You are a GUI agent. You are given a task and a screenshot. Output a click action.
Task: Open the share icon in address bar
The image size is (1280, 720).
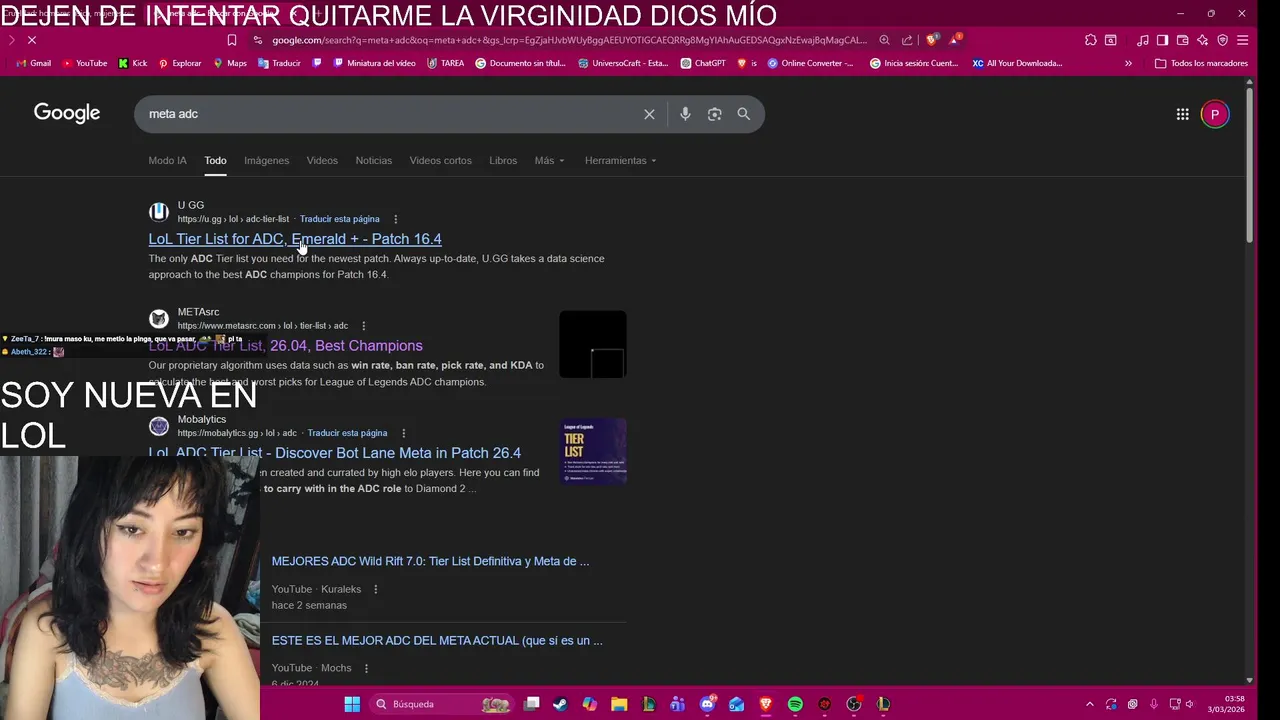pos(907,40)
